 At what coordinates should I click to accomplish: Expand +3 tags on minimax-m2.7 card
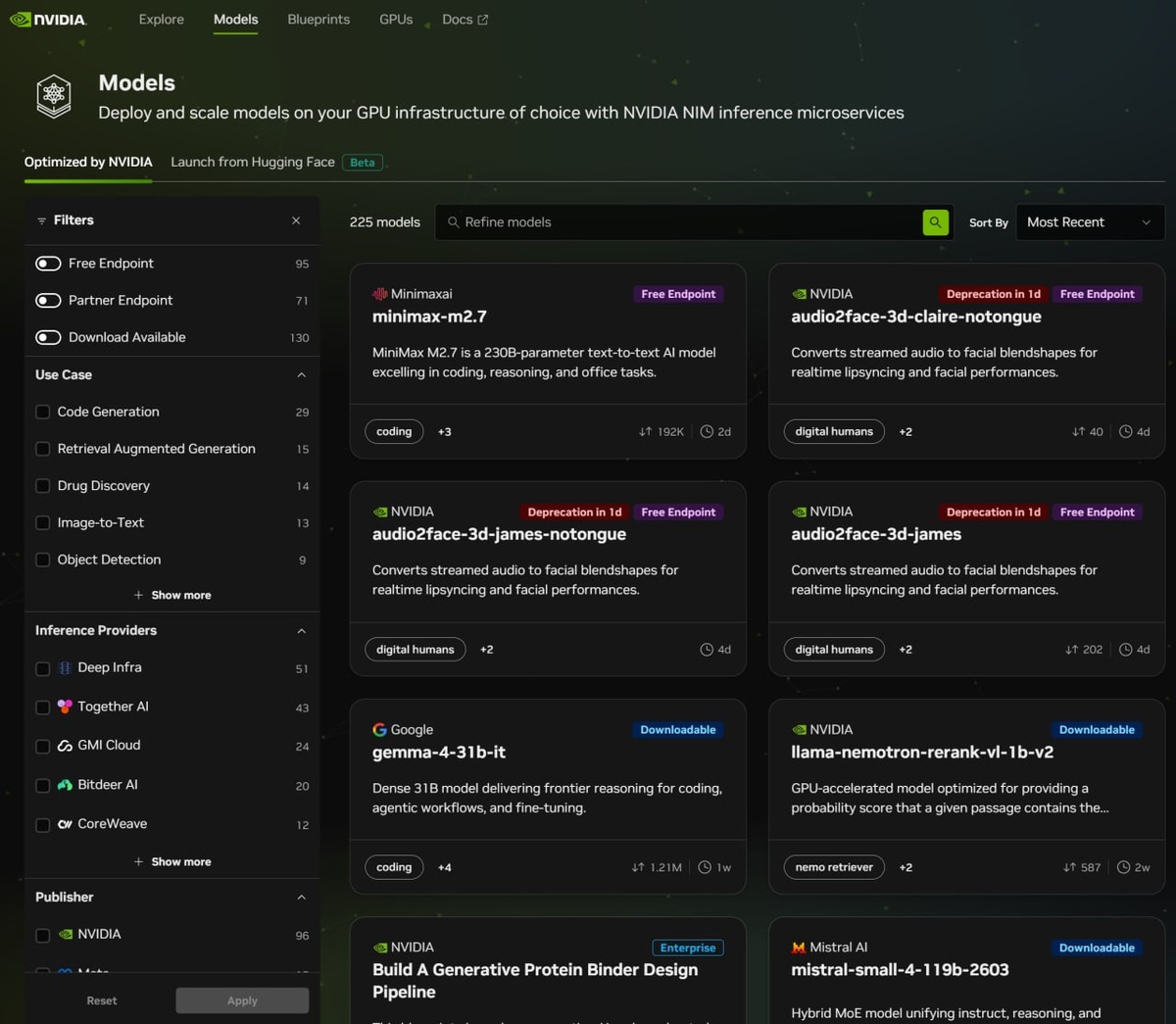click(445, 432)
